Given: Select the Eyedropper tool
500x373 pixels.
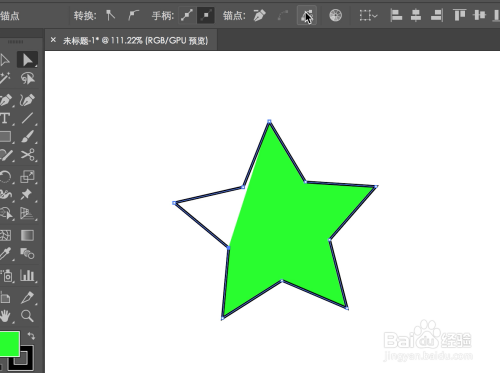Looking at the screenshot, I should [5, 254].
